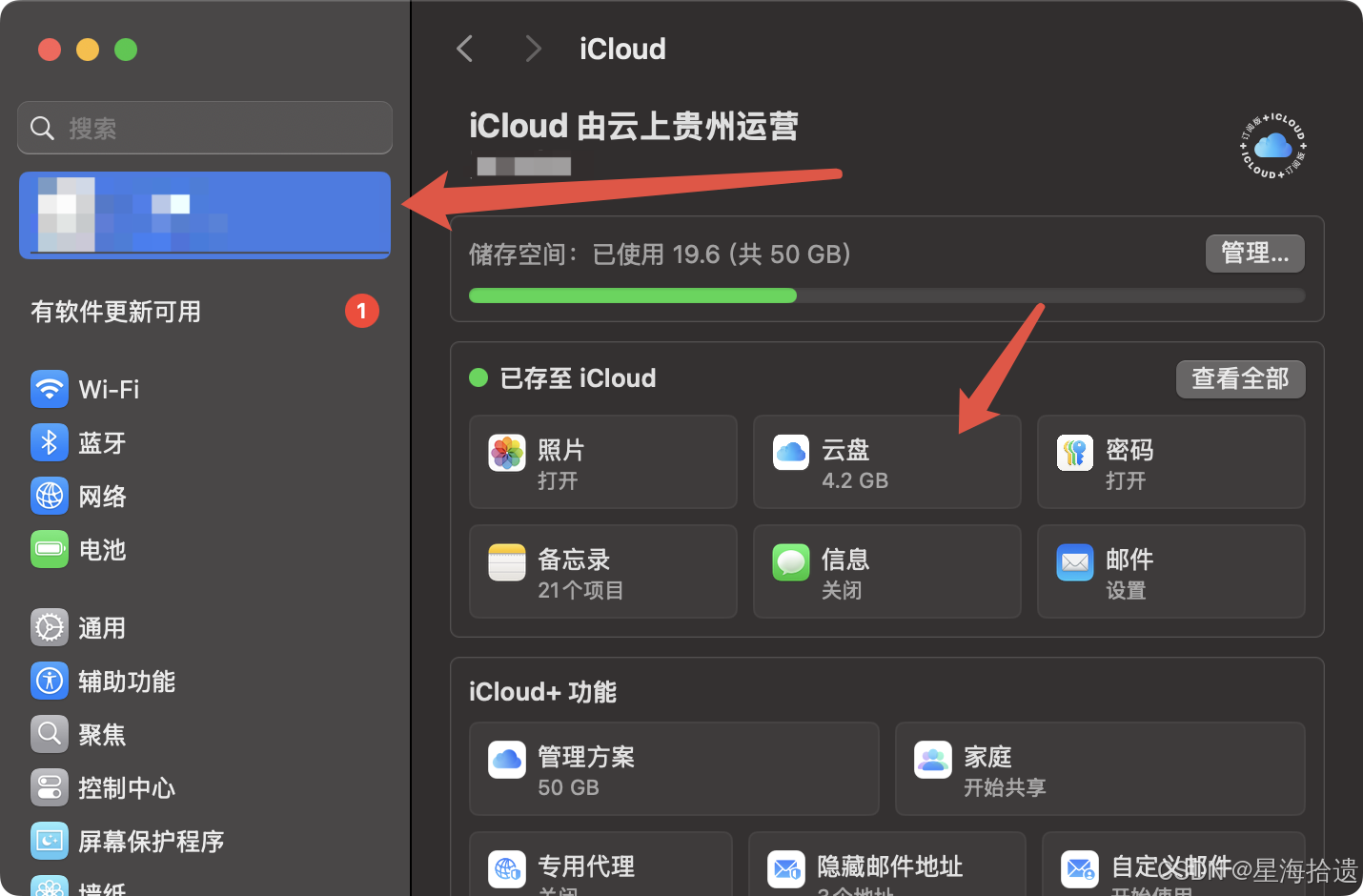Open the 管理方案 50 GB card
The height and width of the screenshot is (896, 1363).
click(x=674, y=768)
